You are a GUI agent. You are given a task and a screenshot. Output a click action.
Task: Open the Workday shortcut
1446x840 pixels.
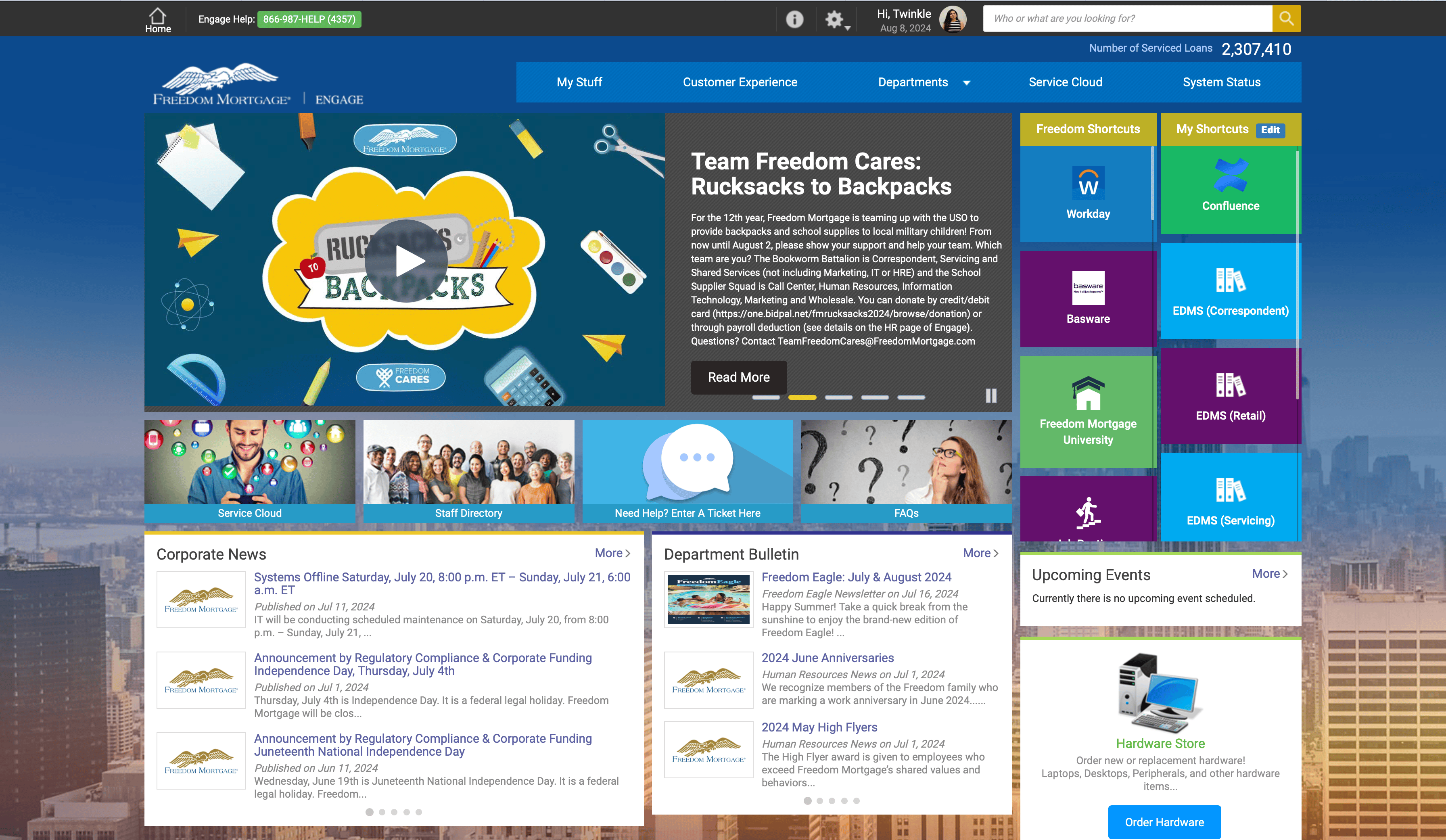[1087, 194]
